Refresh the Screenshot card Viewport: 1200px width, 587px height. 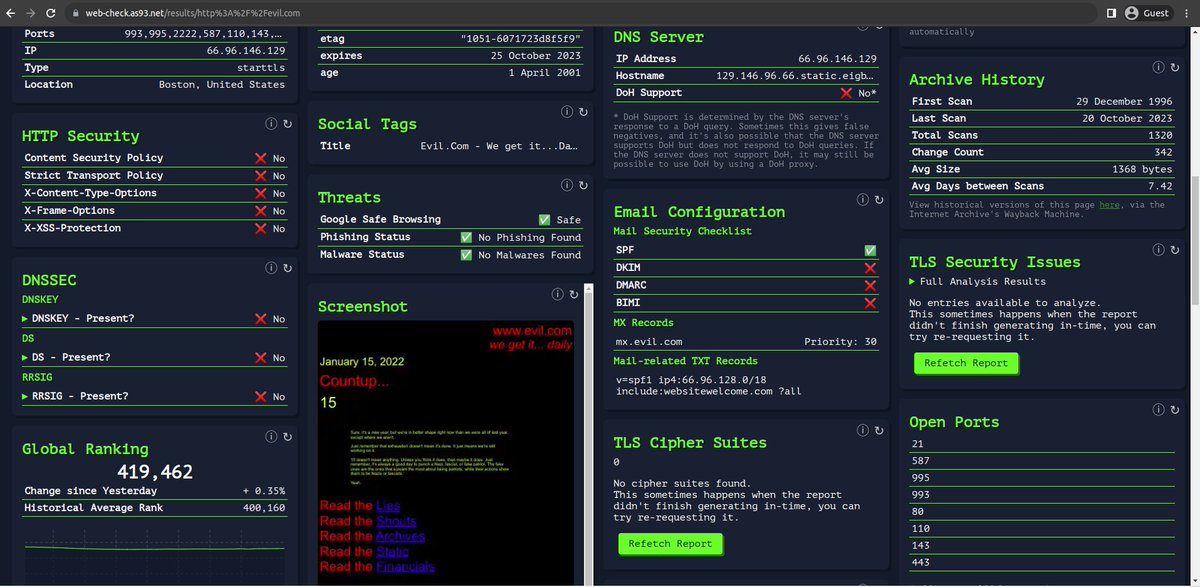[573, 294]
